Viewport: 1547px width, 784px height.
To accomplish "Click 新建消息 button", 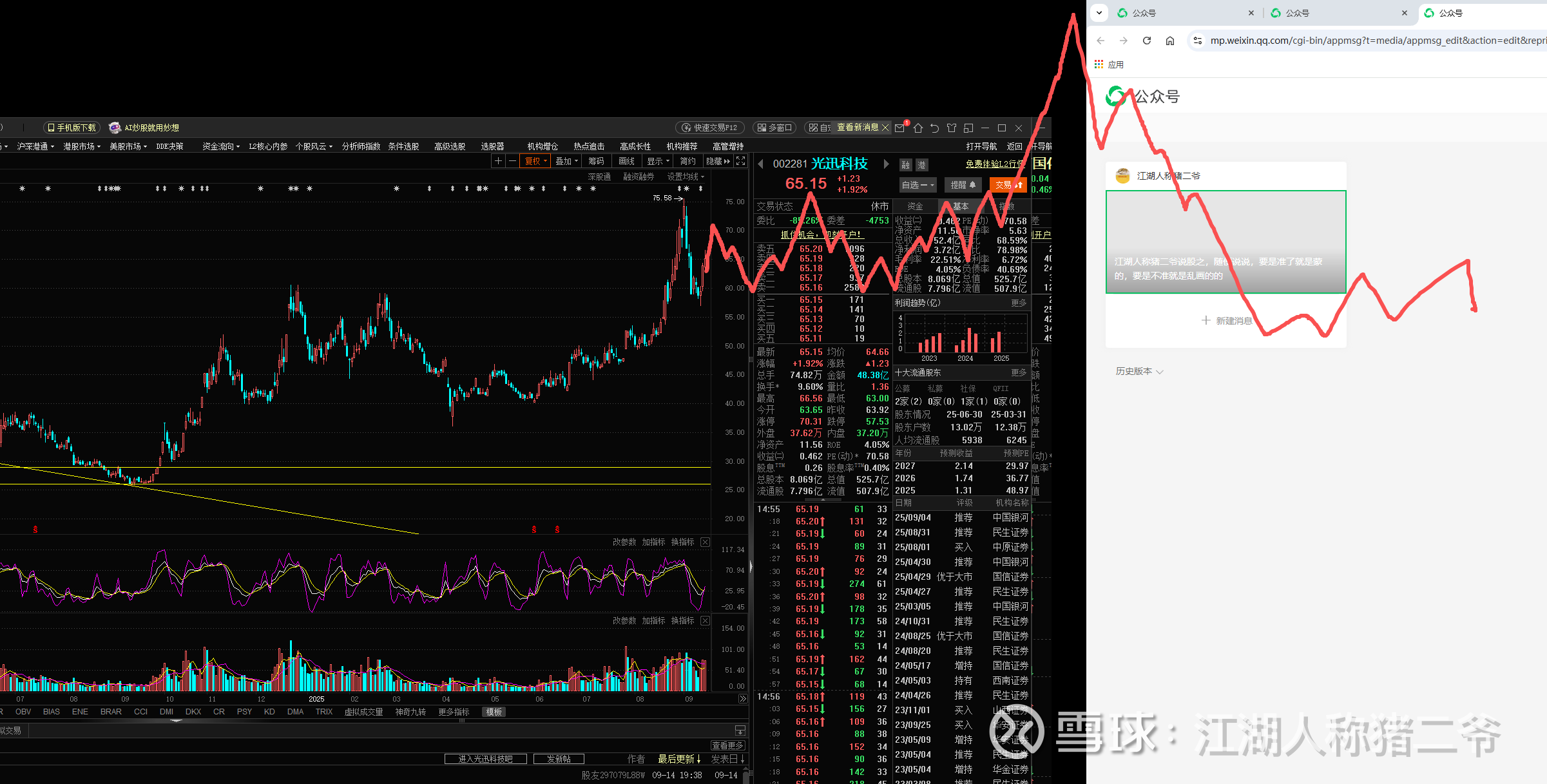I will click(x=1226, y=320).
